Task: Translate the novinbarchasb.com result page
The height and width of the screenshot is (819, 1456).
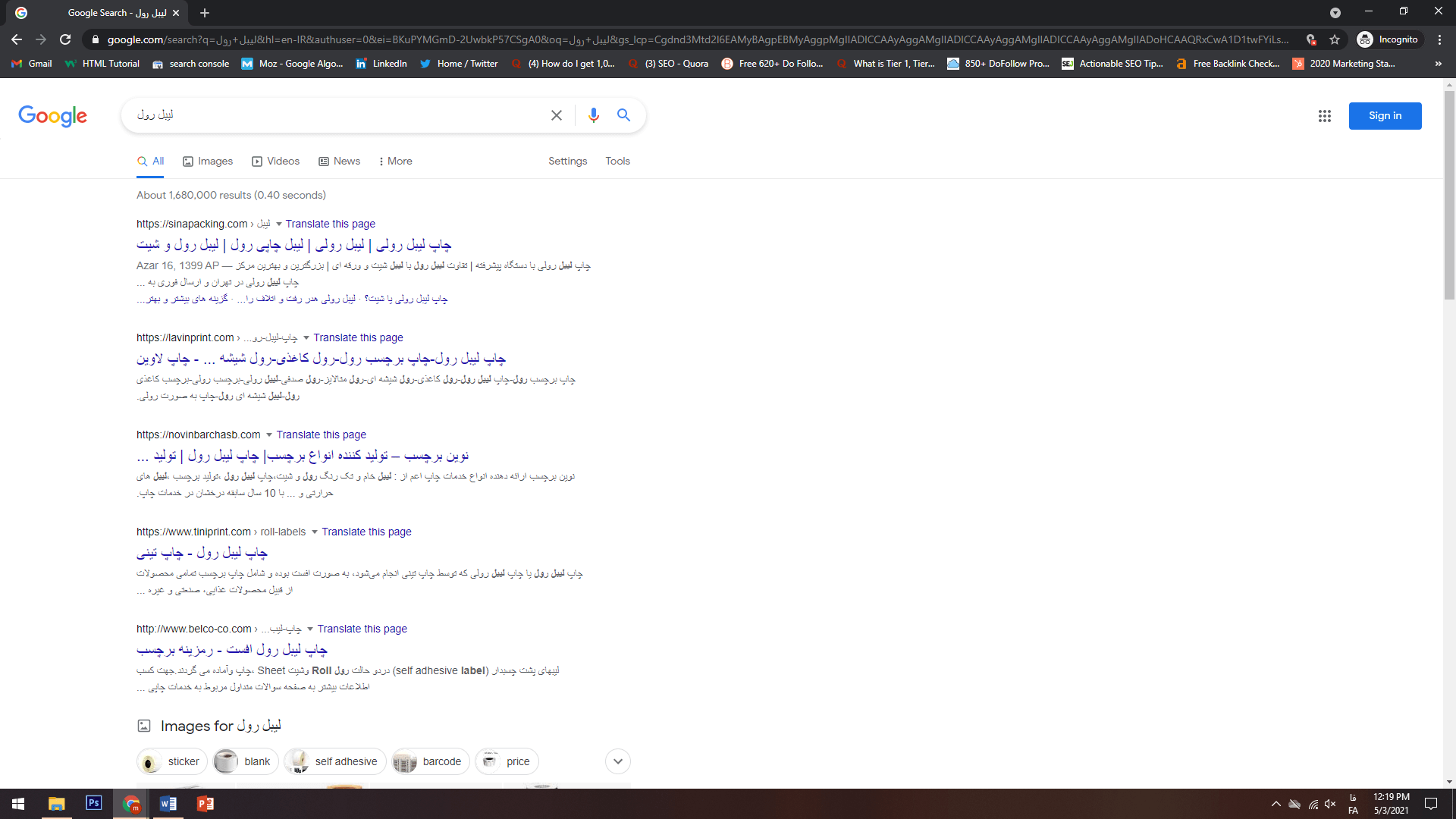Action: point(321,435)
